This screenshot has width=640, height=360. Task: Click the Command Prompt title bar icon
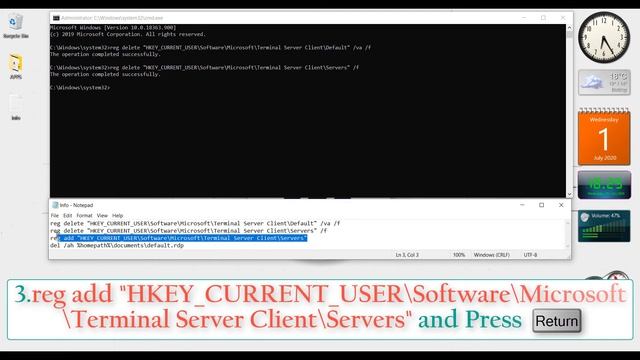(x=56, y=18)
